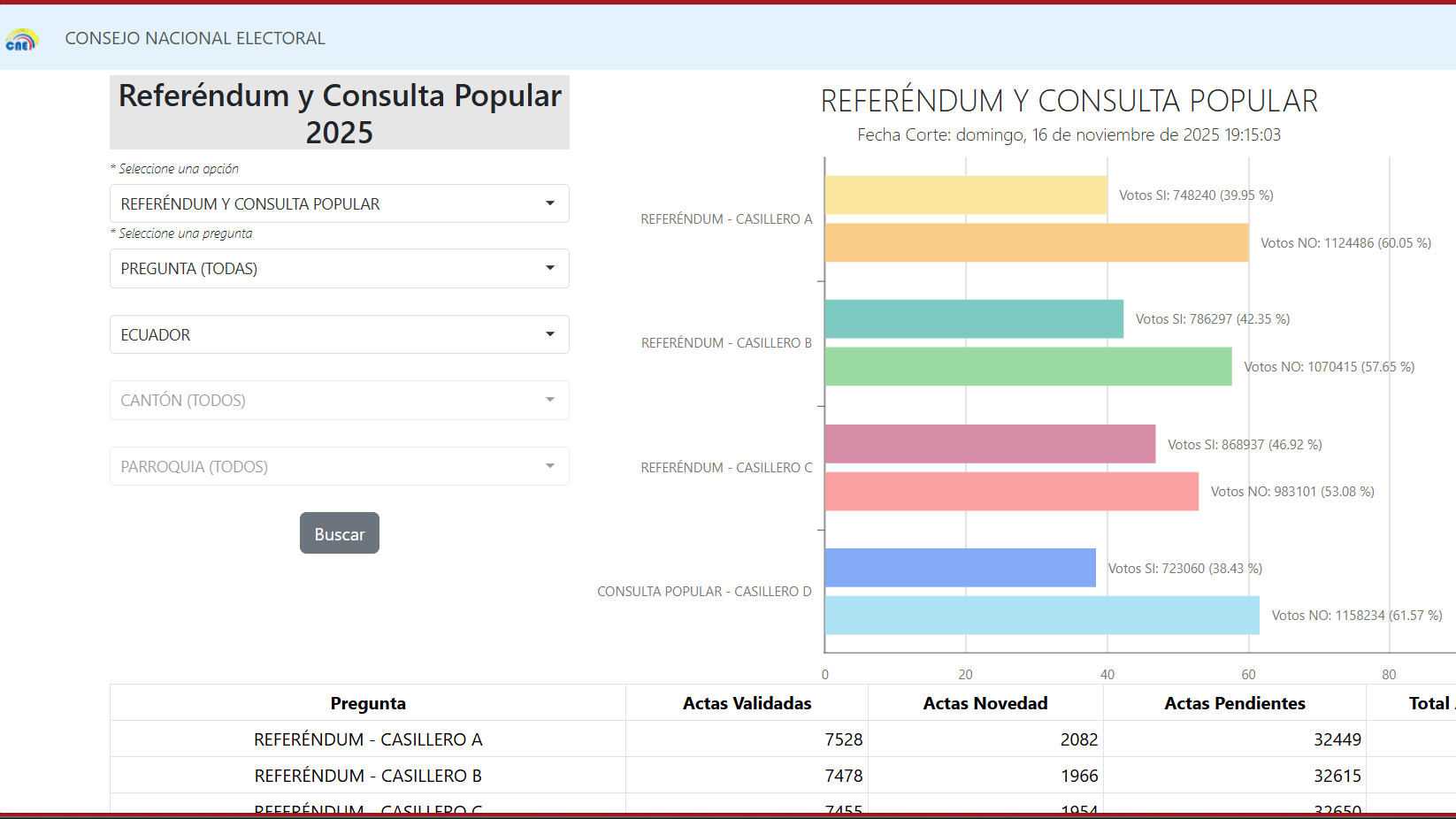
Task: Click the Actas Pendientes column header
Action: tap(1234, 703)
